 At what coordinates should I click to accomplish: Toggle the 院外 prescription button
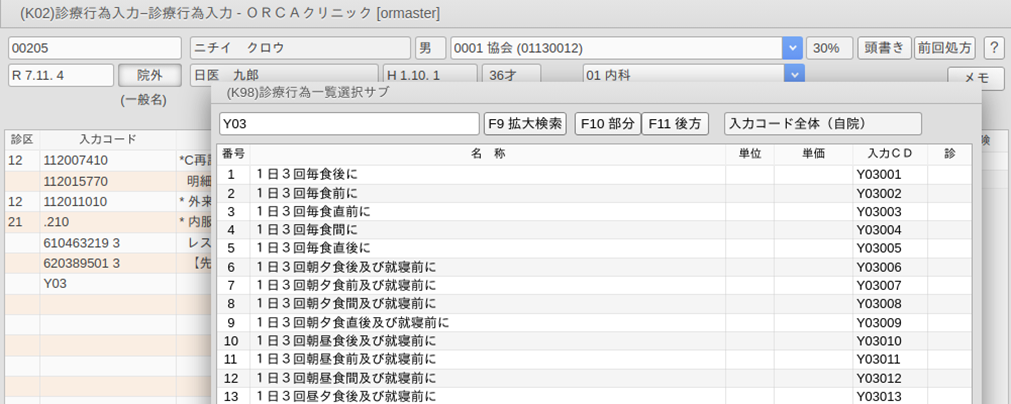click(149, 75)
